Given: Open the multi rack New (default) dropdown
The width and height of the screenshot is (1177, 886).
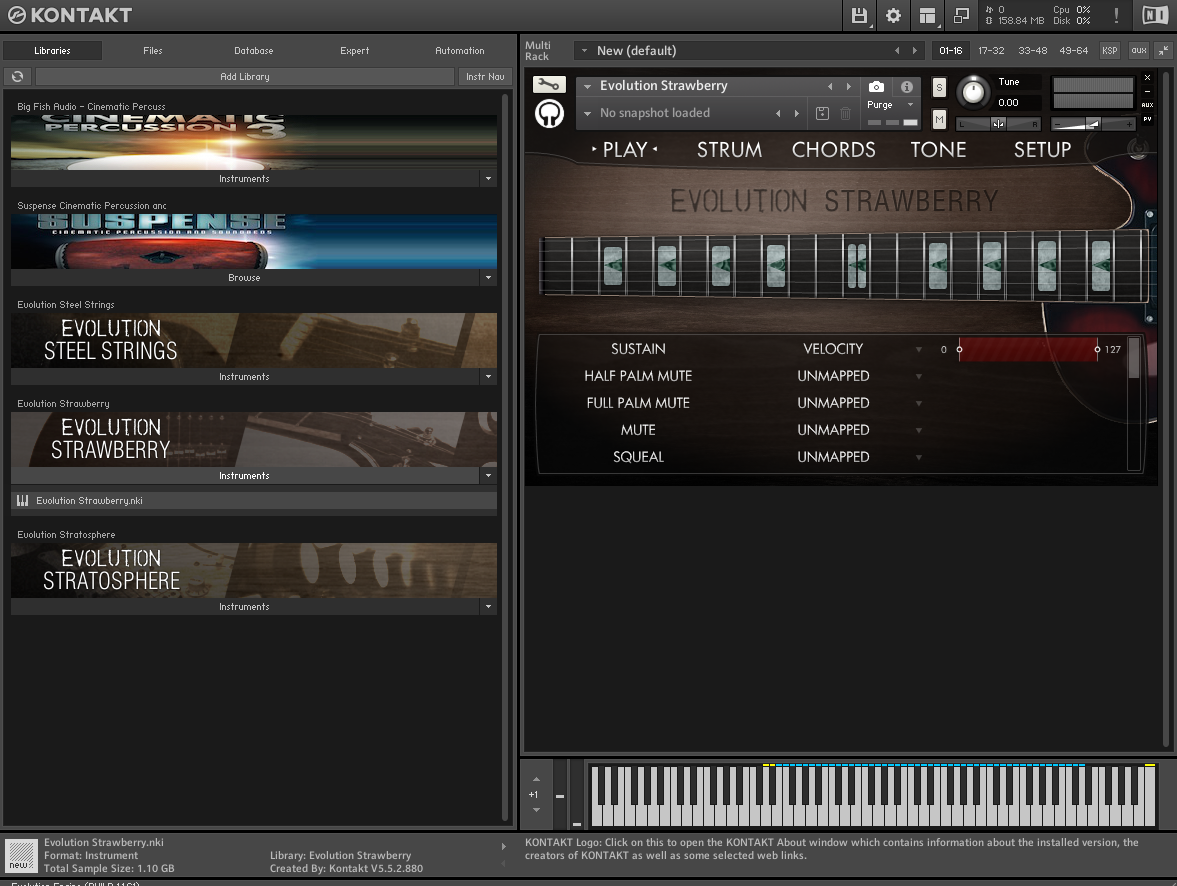Looking at the screenshot, I should pos(585,50).
